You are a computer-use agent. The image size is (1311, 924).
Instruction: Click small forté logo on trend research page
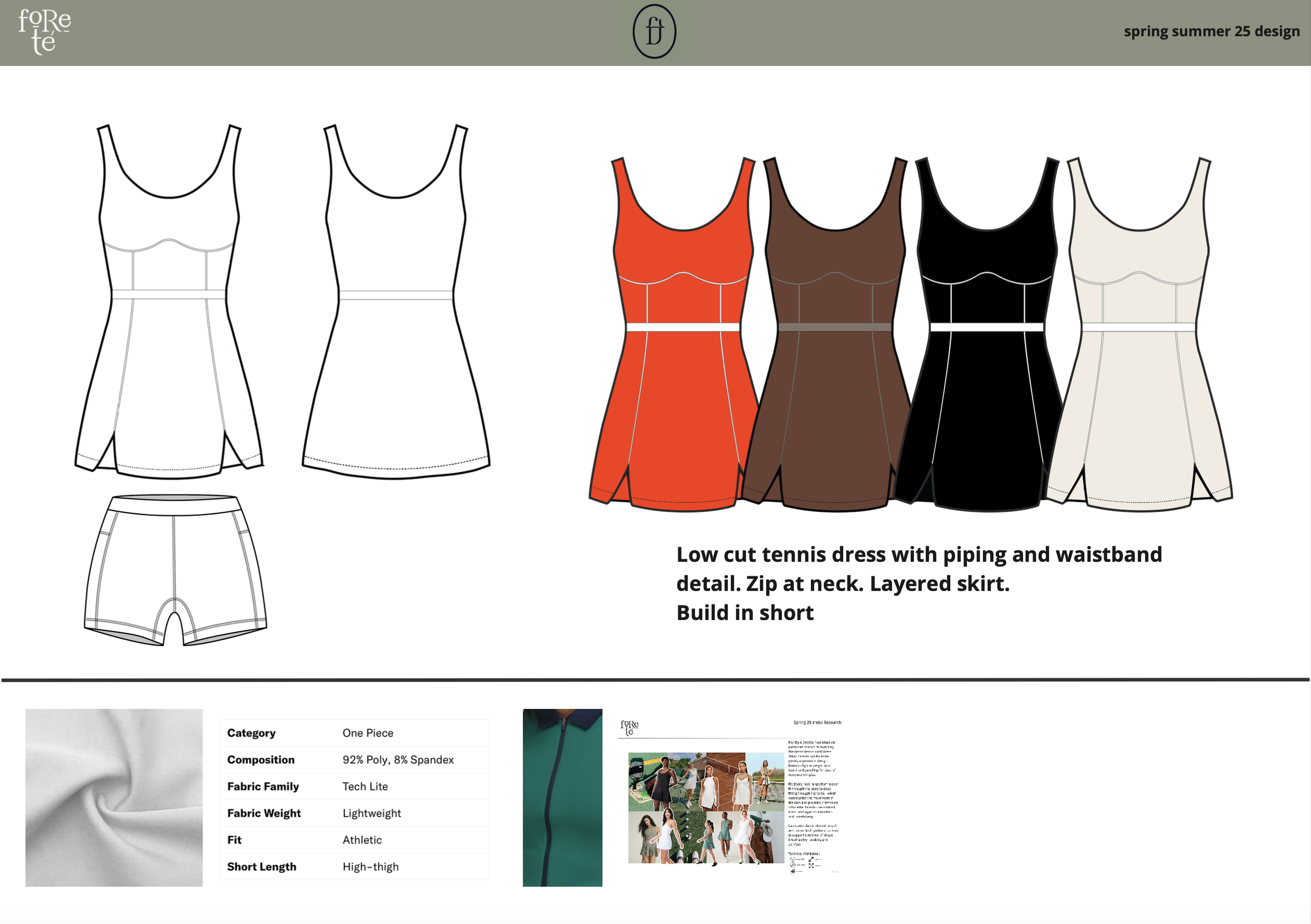click(x=629, y=727)
